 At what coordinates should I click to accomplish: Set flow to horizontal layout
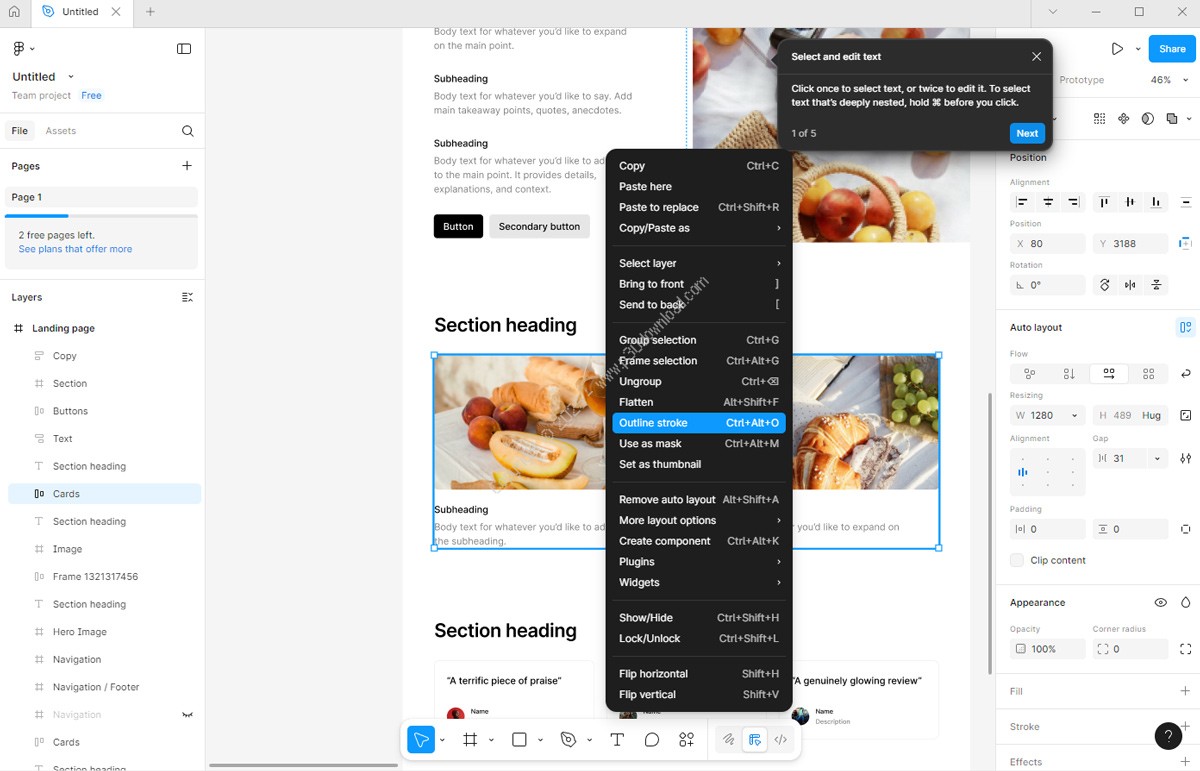1109,374
